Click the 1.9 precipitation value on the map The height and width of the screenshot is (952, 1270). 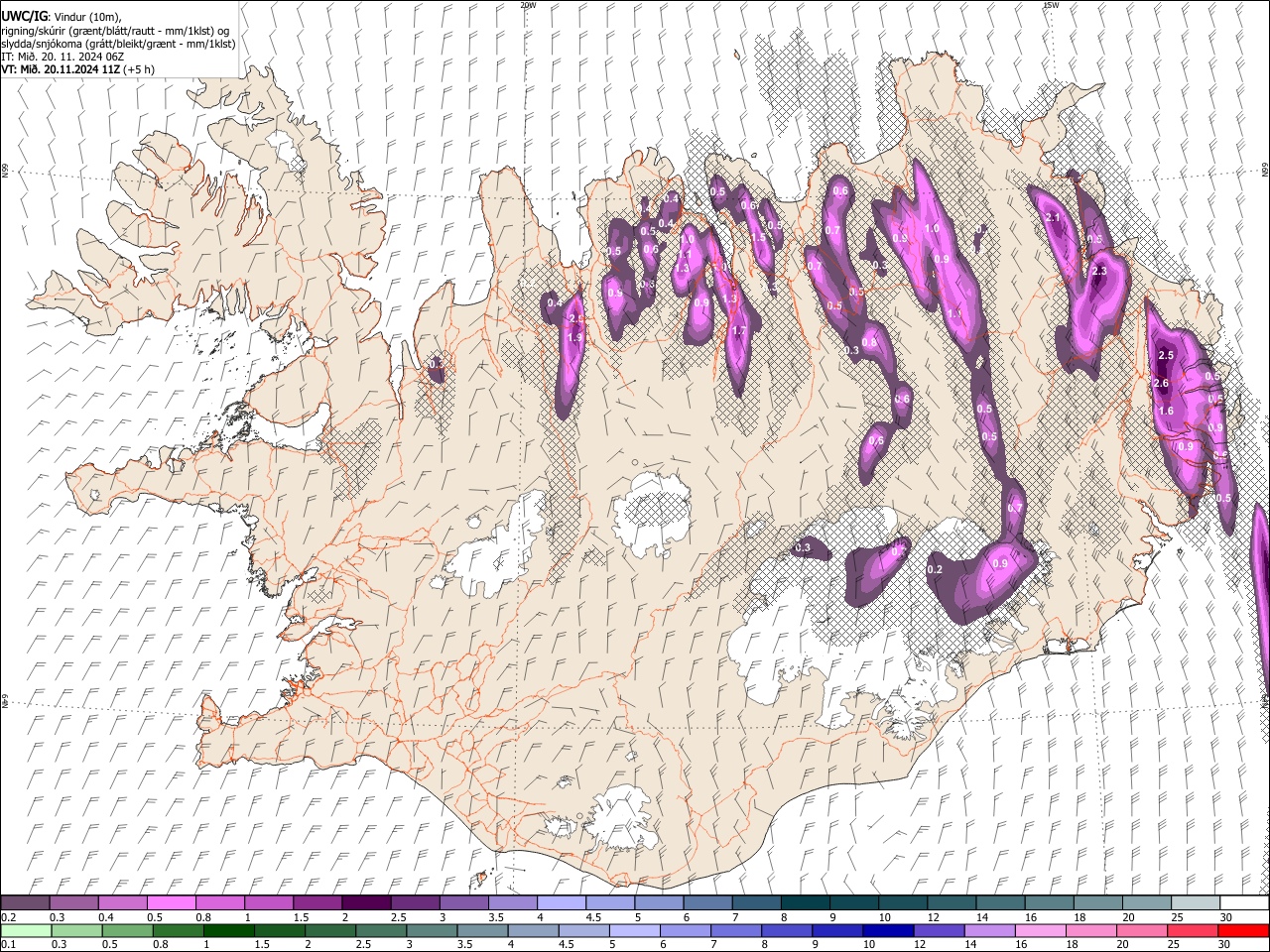(574, 338)
